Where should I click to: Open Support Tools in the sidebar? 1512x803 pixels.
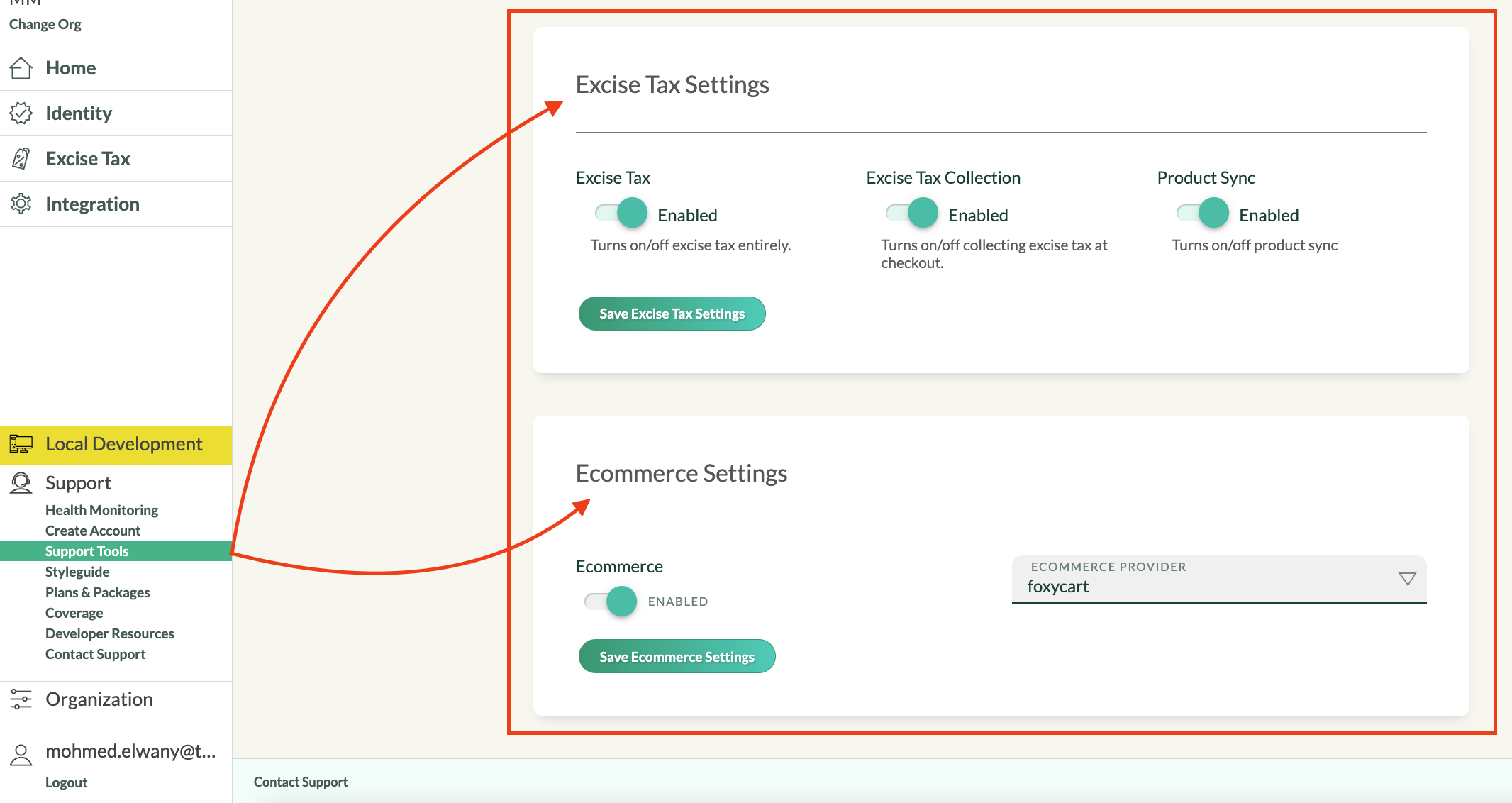87,551
